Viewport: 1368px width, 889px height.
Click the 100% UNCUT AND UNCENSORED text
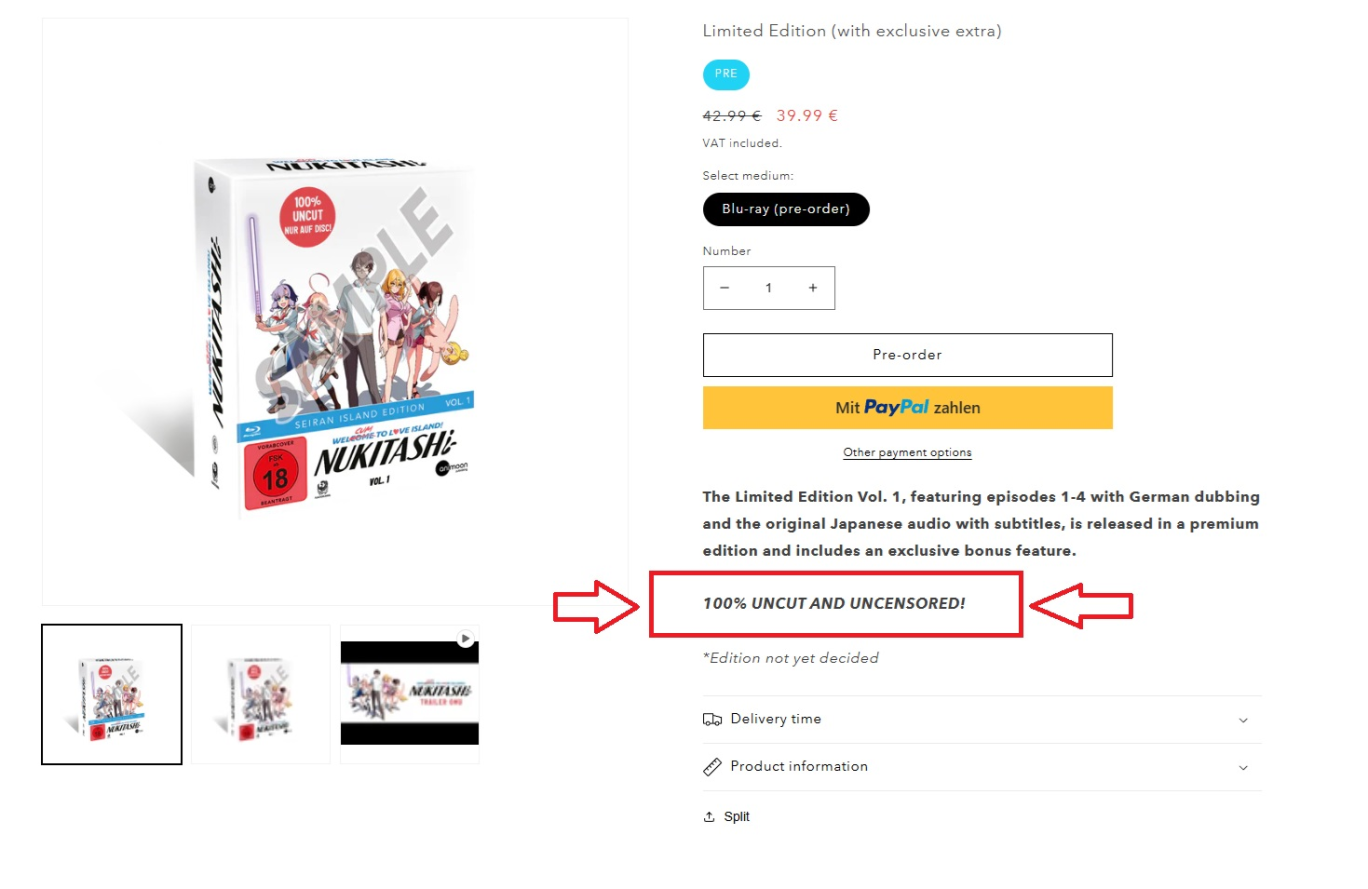834,603
